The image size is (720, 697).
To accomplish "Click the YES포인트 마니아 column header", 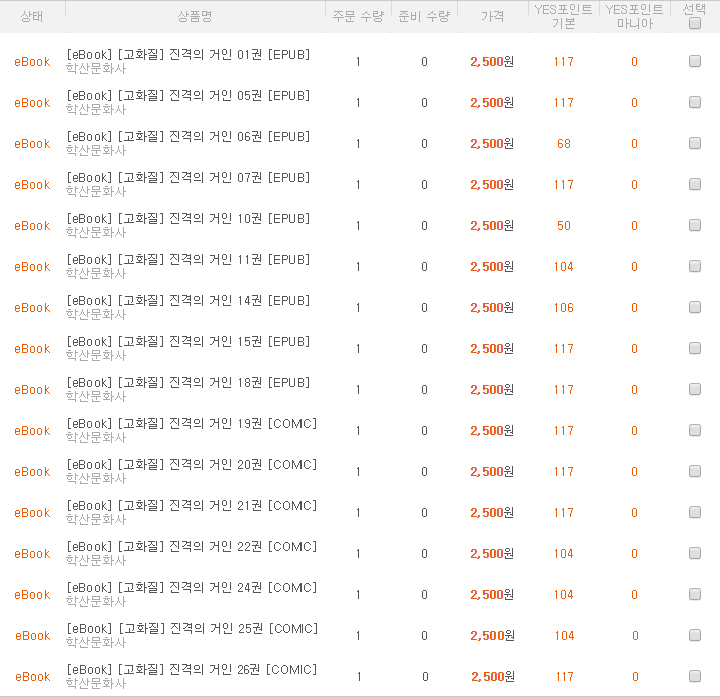I will tap(634, 16).
